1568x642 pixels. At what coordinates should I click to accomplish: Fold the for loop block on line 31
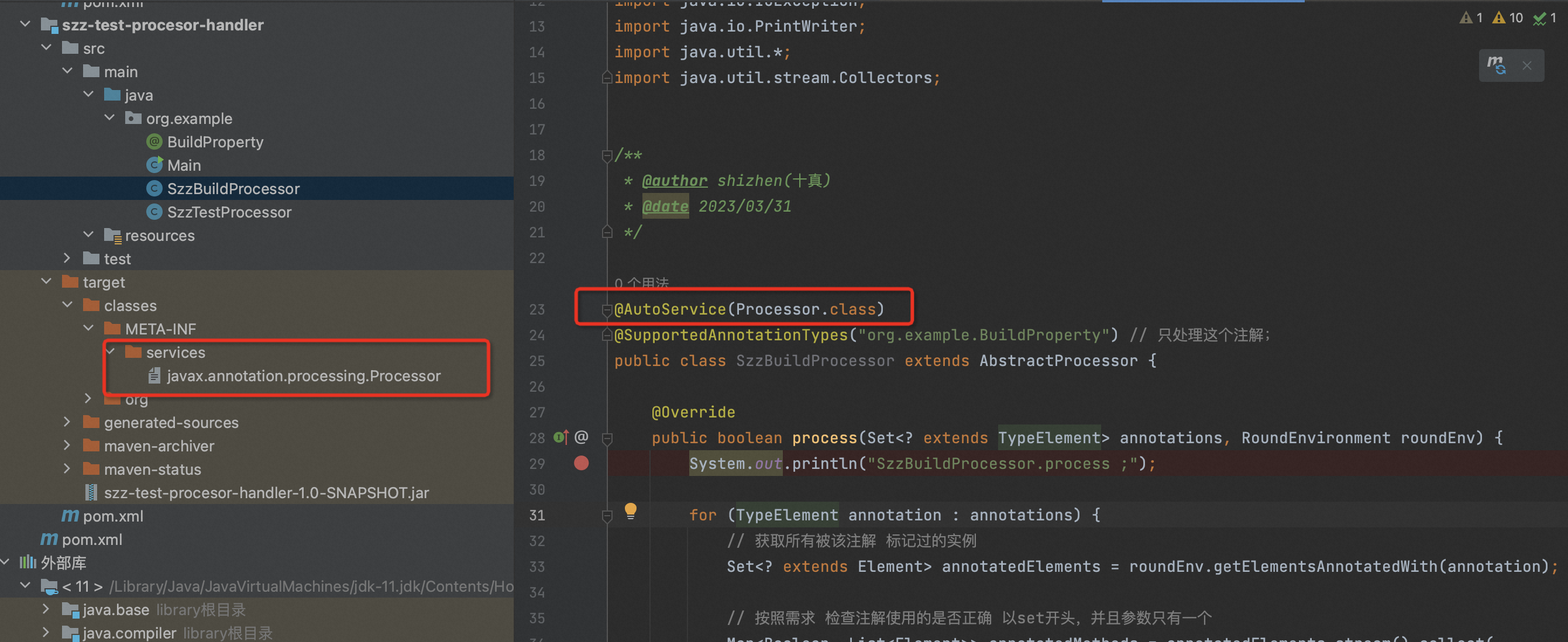pyautogui.click(x=606, y=516)
